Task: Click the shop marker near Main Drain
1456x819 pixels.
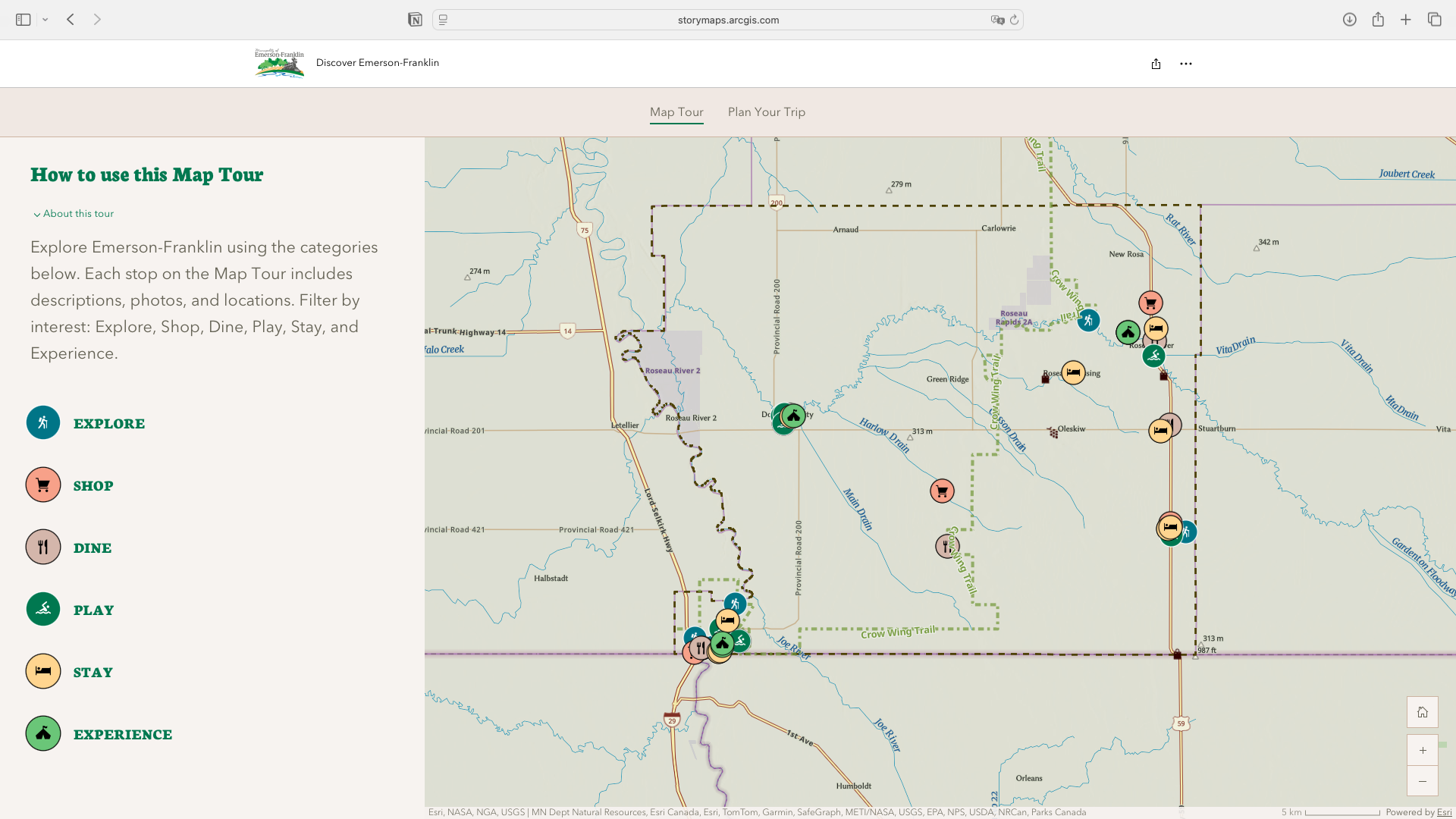Action: [x=942, y=491]
